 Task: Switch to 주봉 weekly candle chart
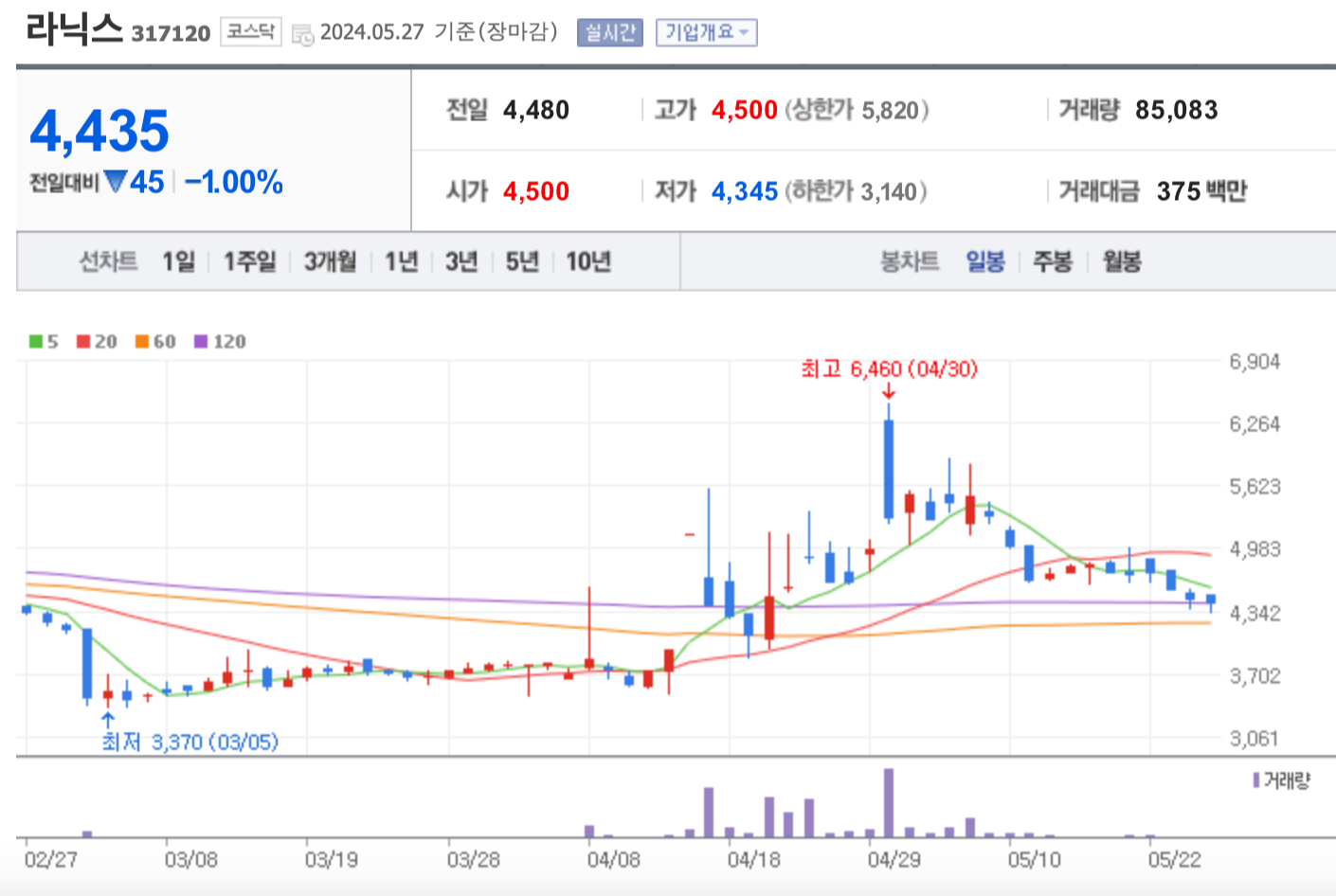(x=1053, y=261)
